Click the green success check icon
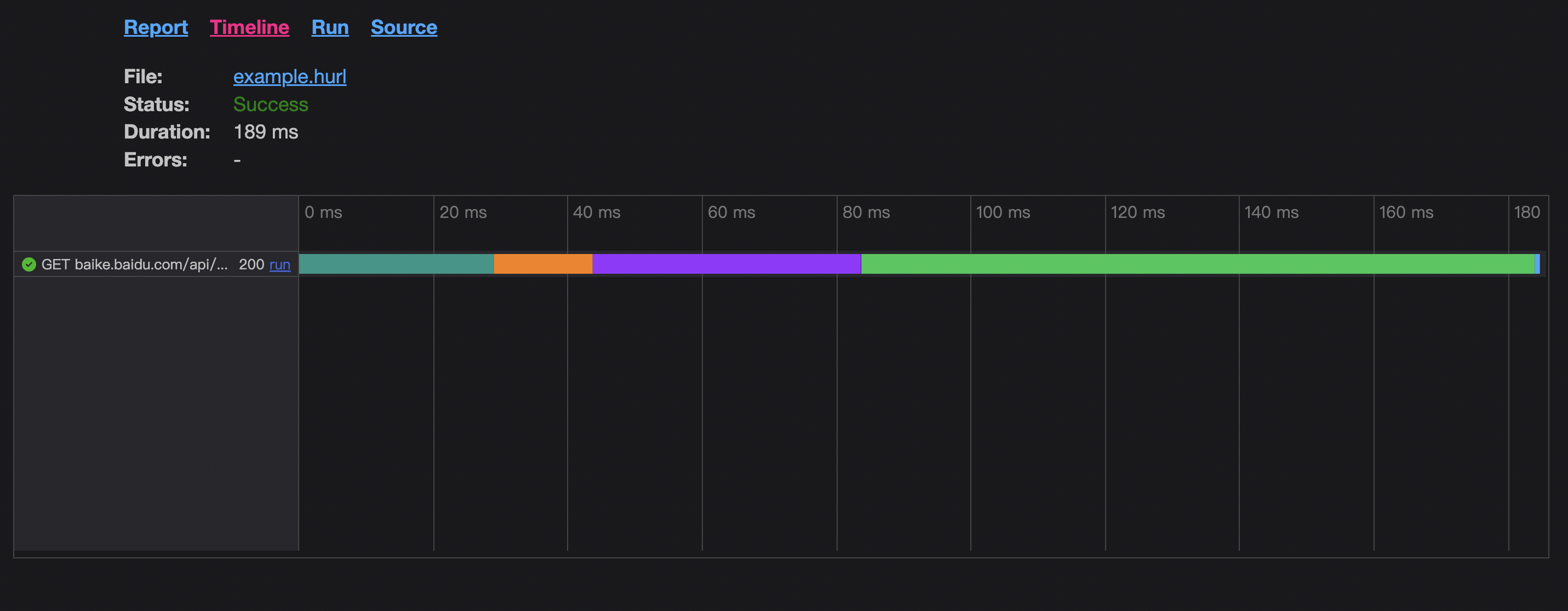The image size is (1568, 611). [x=28, y=264]
